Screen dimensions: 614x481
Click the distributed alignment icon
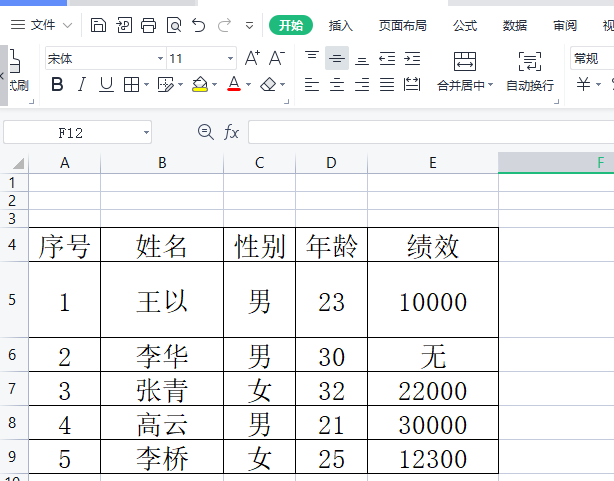[x=412, y=84]
